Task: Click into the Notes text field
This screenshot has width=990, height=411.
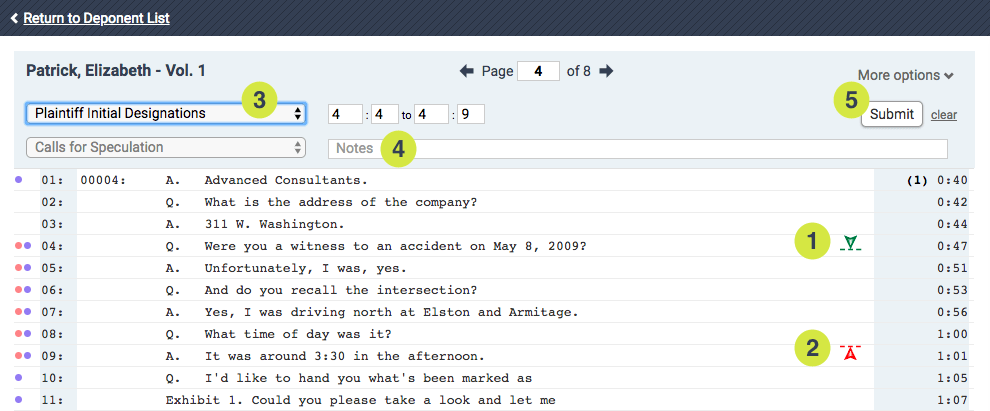Action: tap(638, 148)
